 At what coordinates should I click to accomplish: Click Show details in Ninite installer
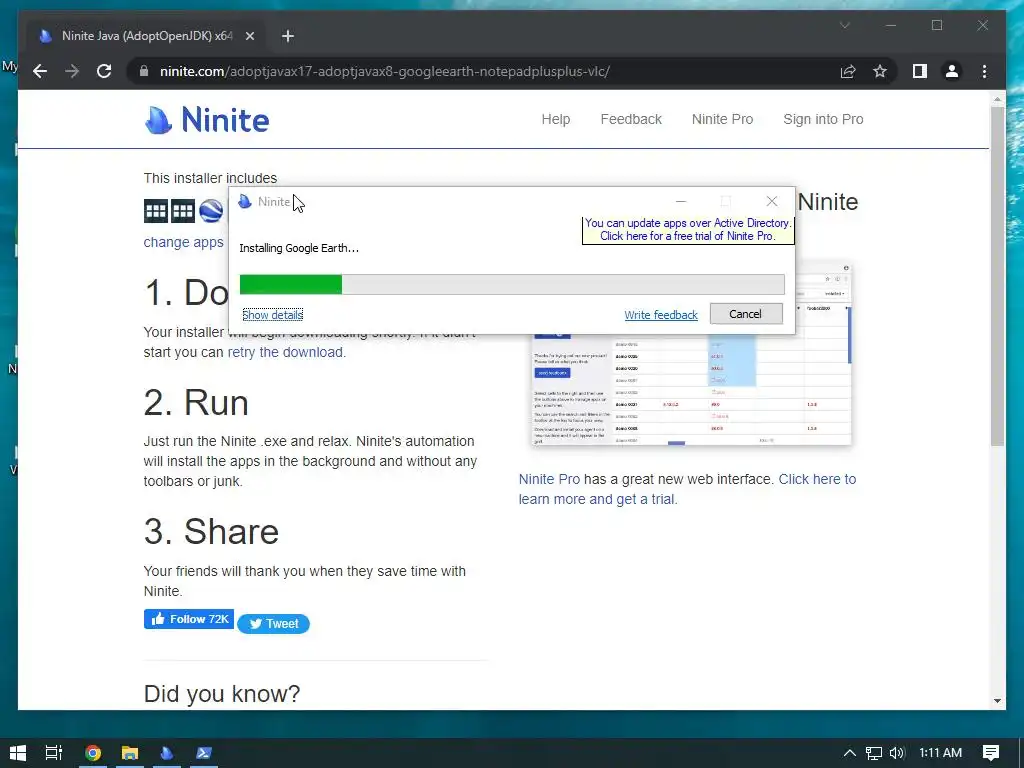tap(272, 315)
